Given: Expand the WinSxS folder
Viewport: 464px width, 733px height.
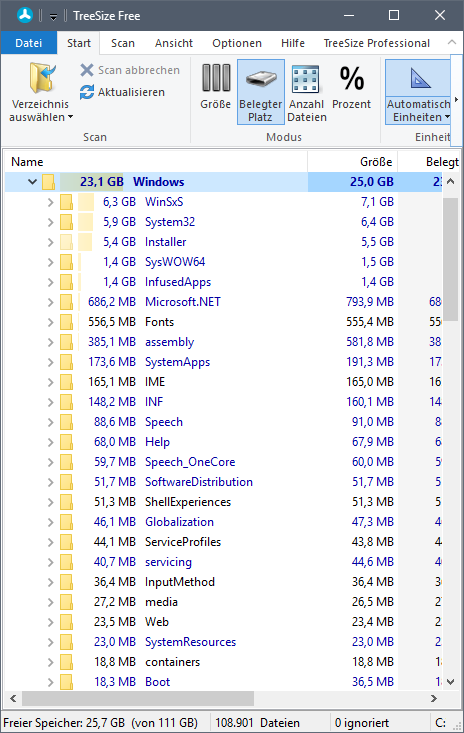Looking at the screenshot, I should [50, 202].
